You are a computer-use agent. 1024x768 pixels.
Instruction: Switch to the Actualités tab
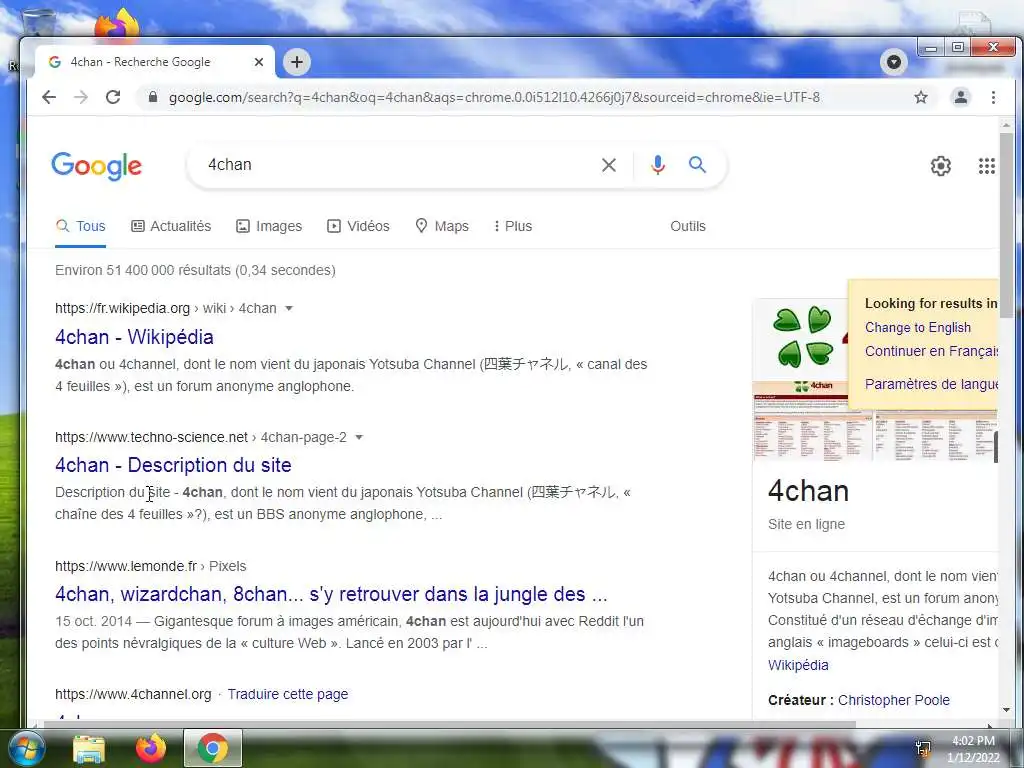(x=171, y=226)
